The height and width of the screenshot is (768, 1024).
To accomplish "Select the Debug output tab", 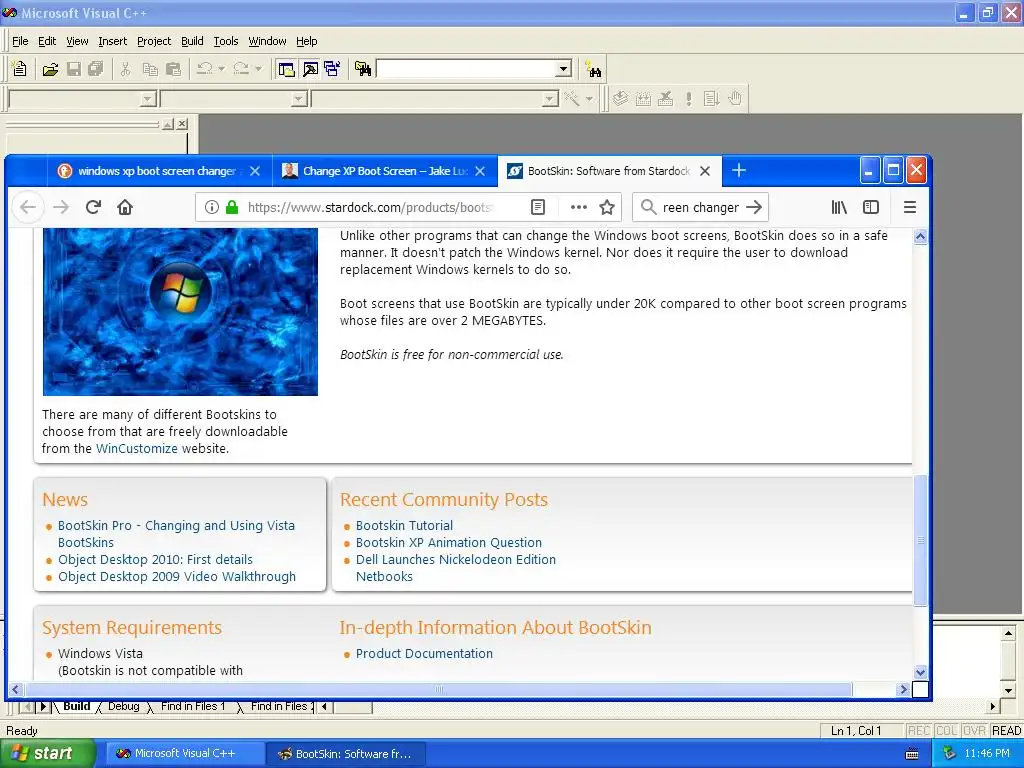I will point(123,706).
